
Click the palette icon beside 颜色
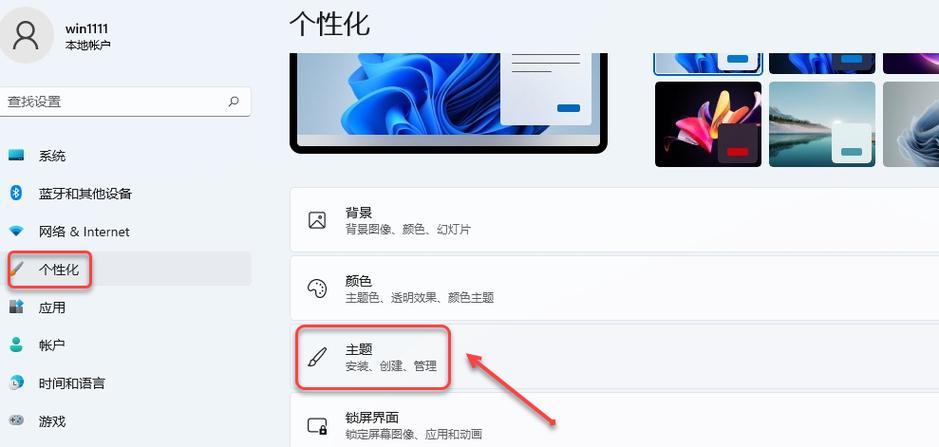(317, 288)
